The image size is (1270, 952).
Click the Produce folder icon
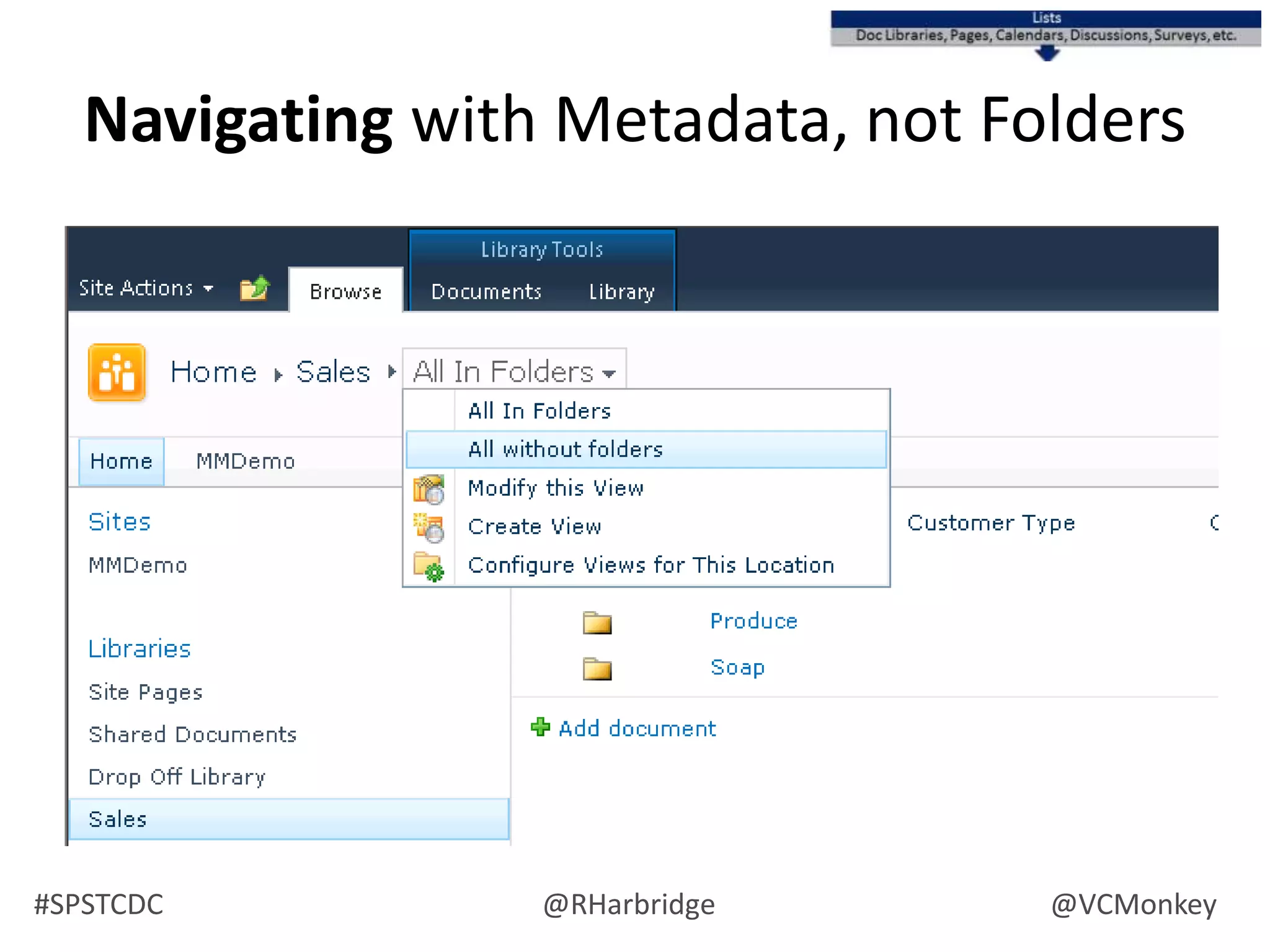pyautogui.click(x=597, y=622)
